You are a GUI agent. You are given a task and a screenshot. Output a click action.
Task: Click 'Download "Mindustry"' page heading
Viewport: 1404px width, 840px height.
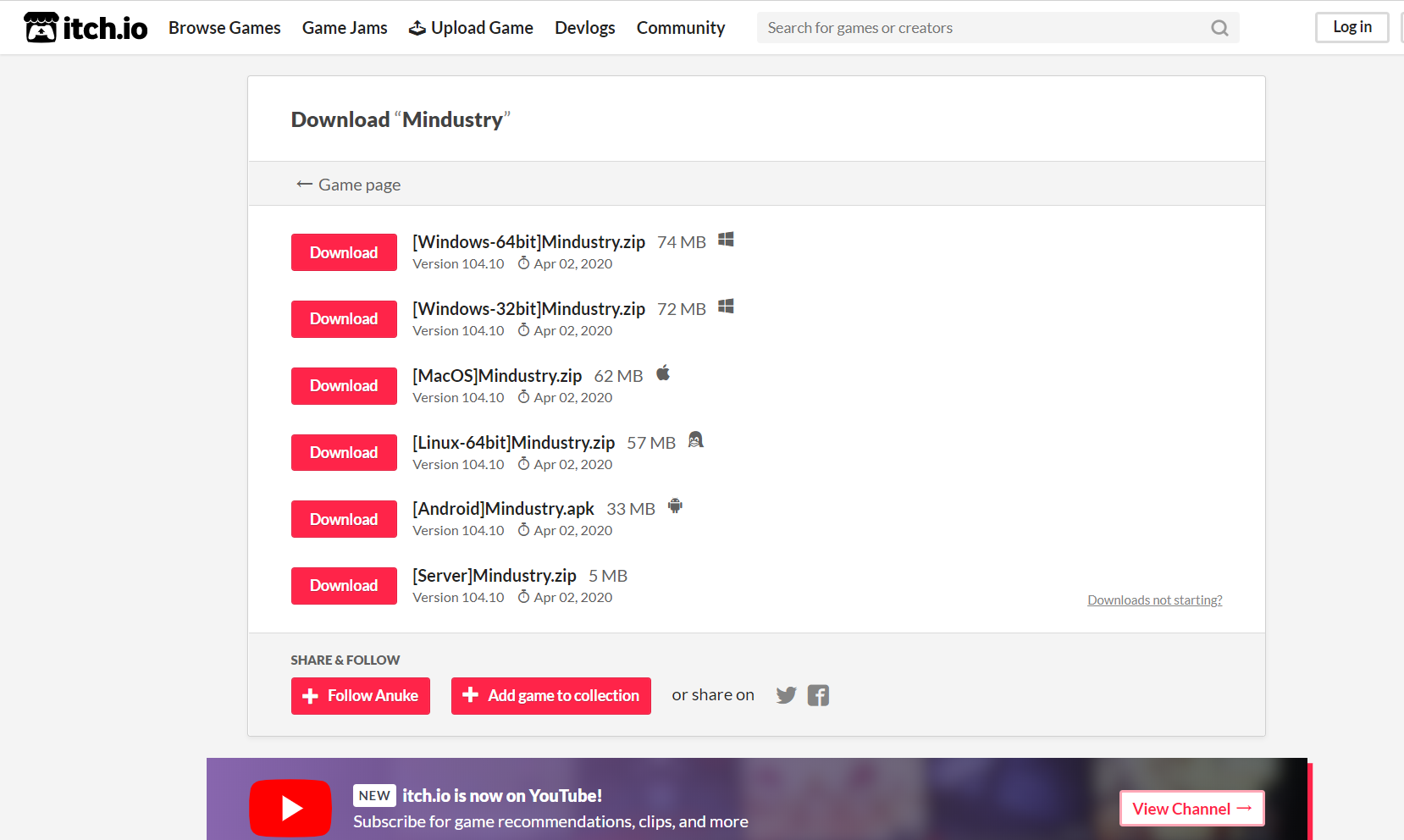tap(401, 119)
